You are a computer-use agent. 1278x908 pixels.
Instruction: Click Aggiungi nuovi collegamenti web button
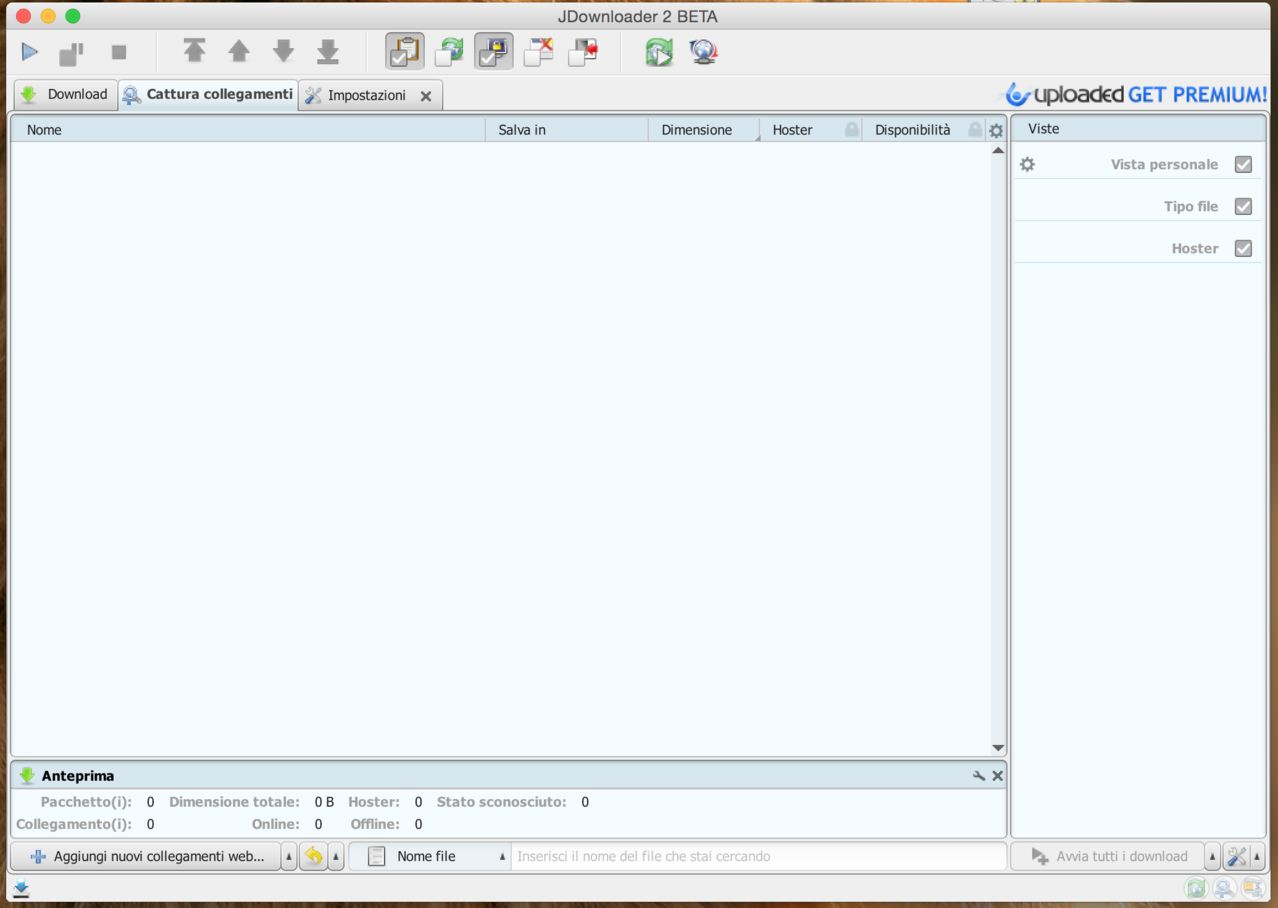click(146, 856)
